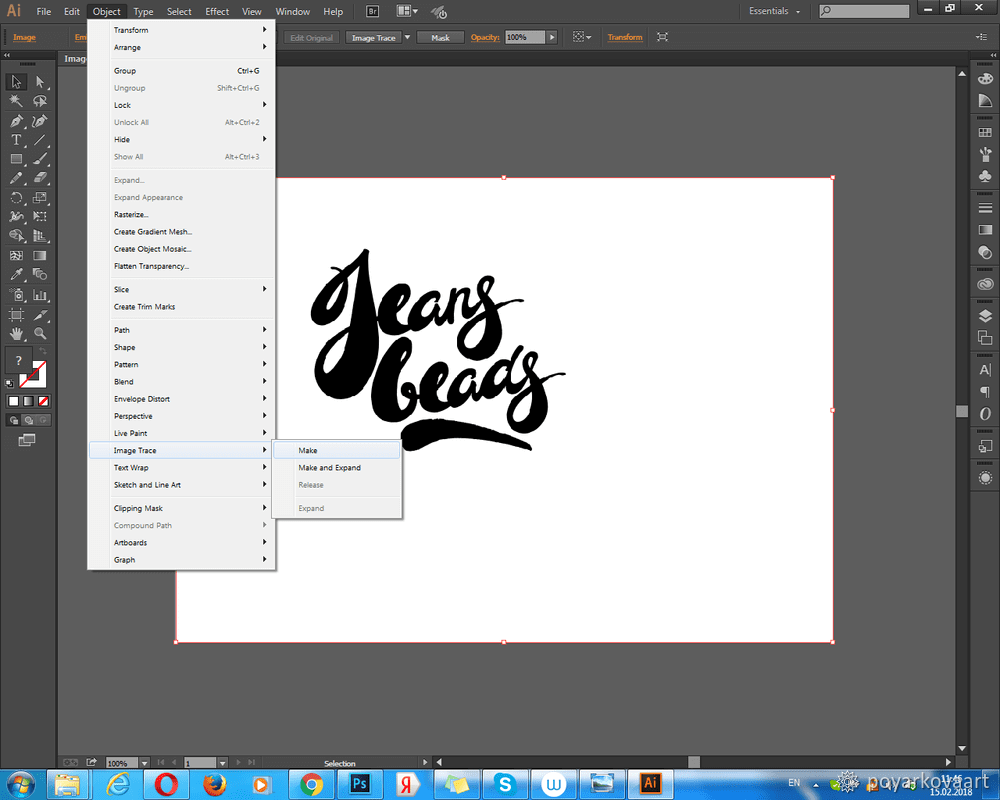Select the Column Graph tool
The width and height of the screenshot is (1000, 800).
pos(40,295)
